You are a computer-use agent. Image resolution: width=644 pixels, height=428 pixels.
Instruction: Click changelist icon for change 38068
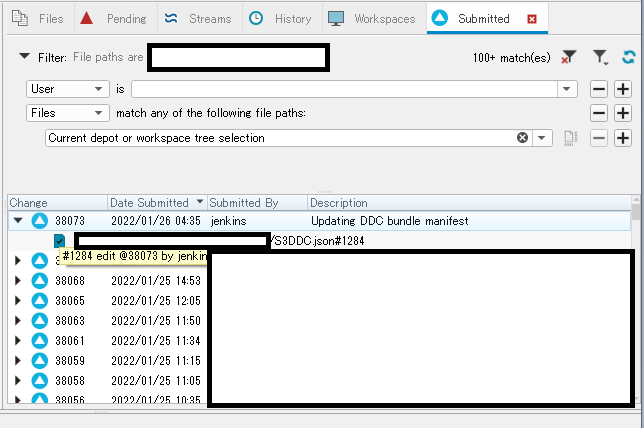(x=40, y=281)
